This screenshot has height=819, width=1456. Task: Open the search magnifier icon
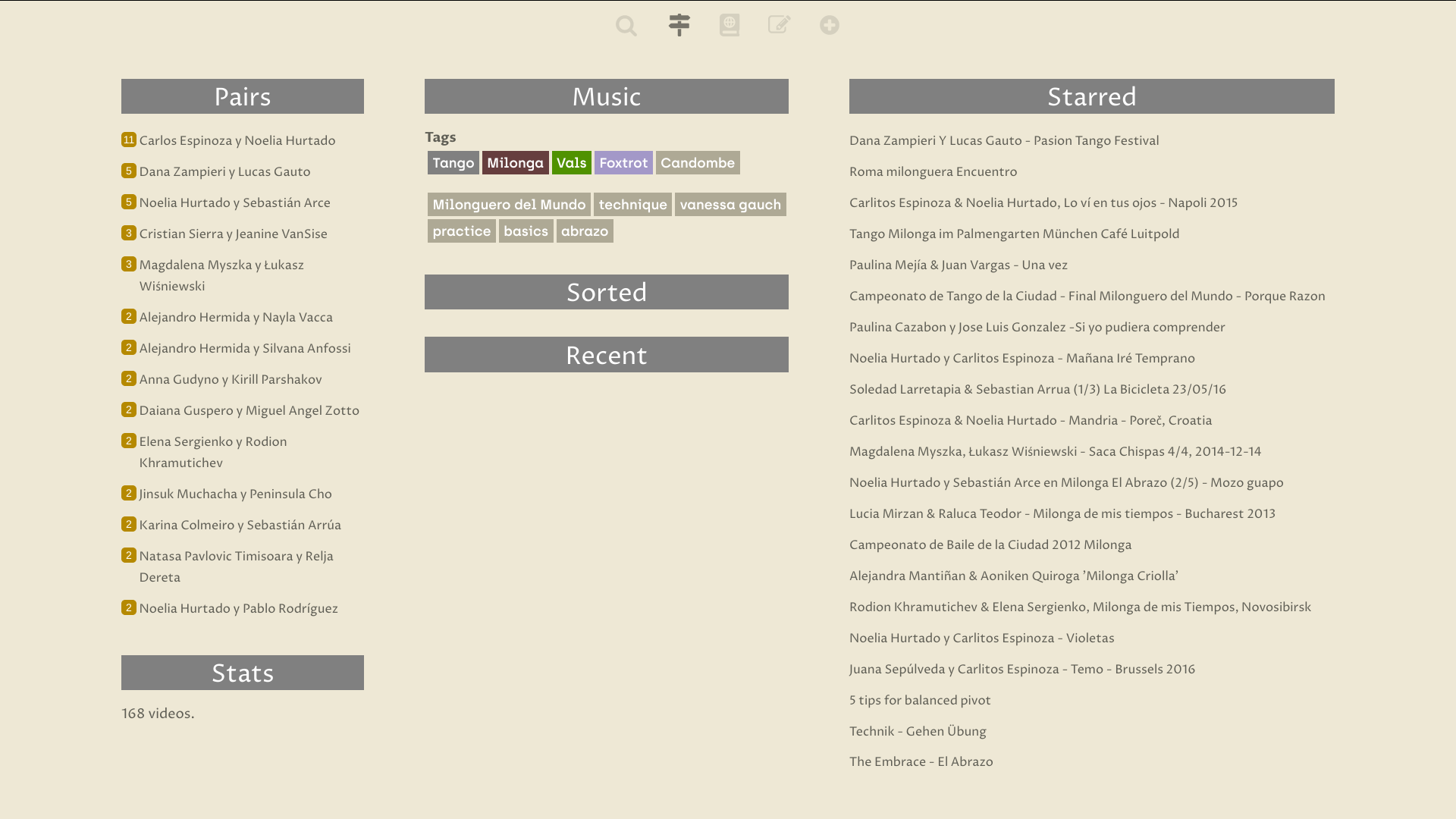coord(626,26)
